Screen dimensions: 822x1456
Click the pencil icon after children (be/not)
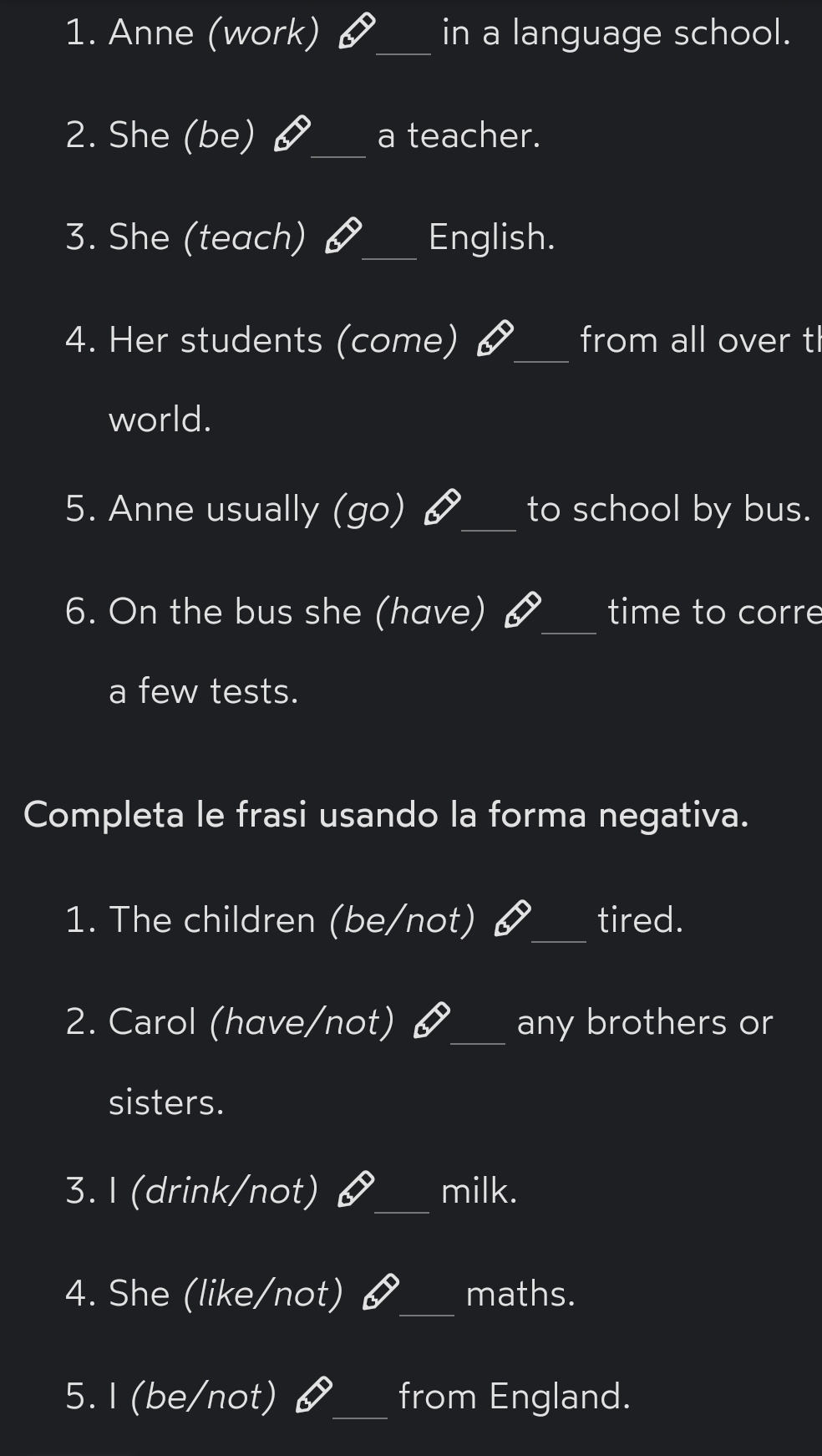[513, 919]
